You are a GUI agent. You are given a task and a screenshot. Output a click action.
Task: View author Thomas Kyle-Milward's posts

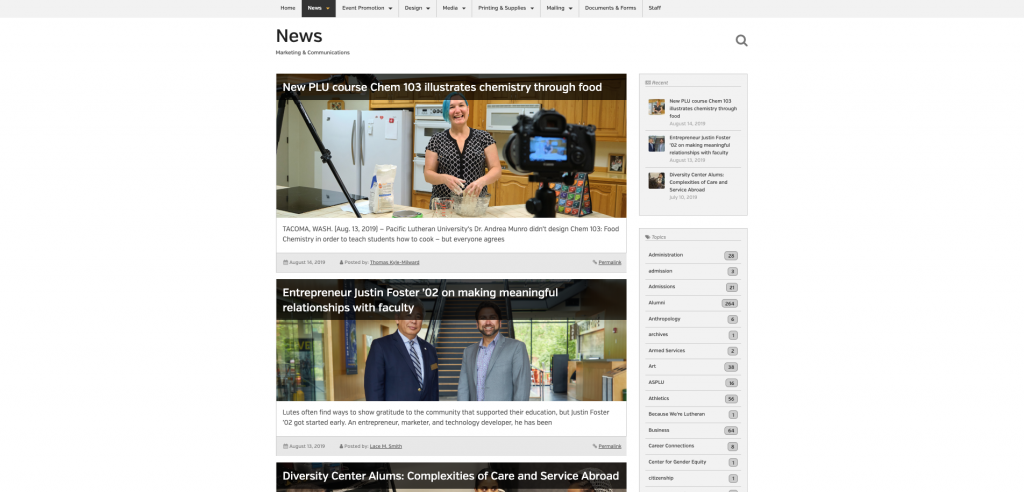pos(394,262)
